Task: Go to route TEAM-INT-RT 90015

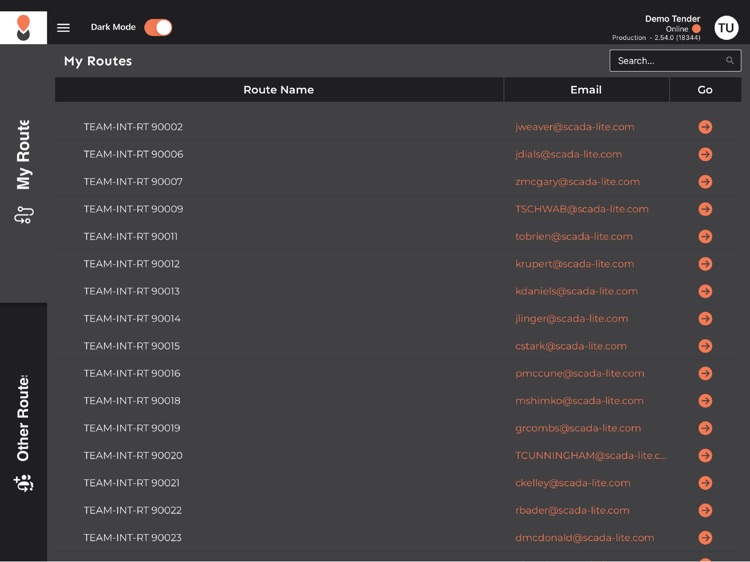Action: coord(705,346)
